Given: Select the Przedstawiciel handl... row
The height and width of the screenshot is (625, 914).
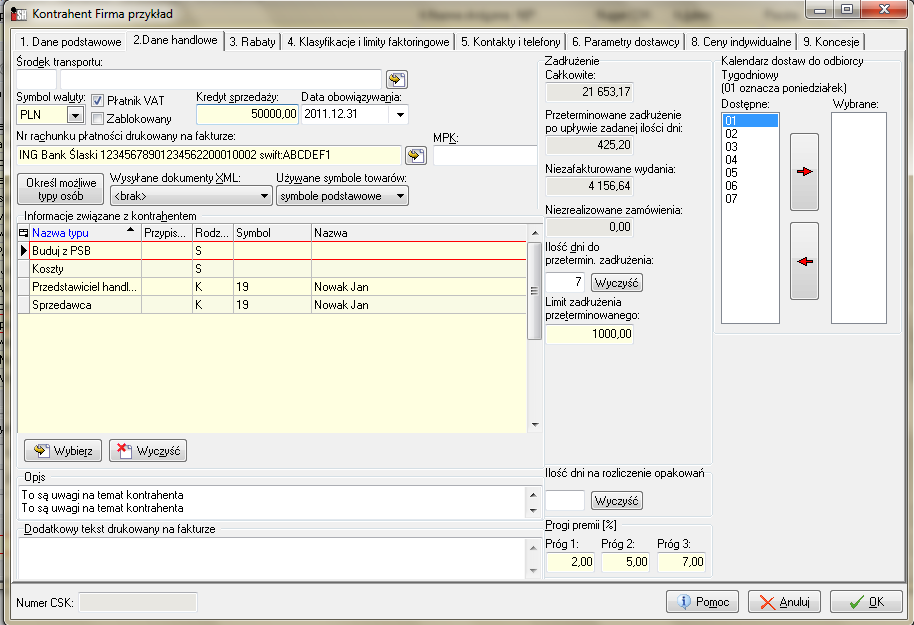Looking at the screenshot, I should point(272,287).
